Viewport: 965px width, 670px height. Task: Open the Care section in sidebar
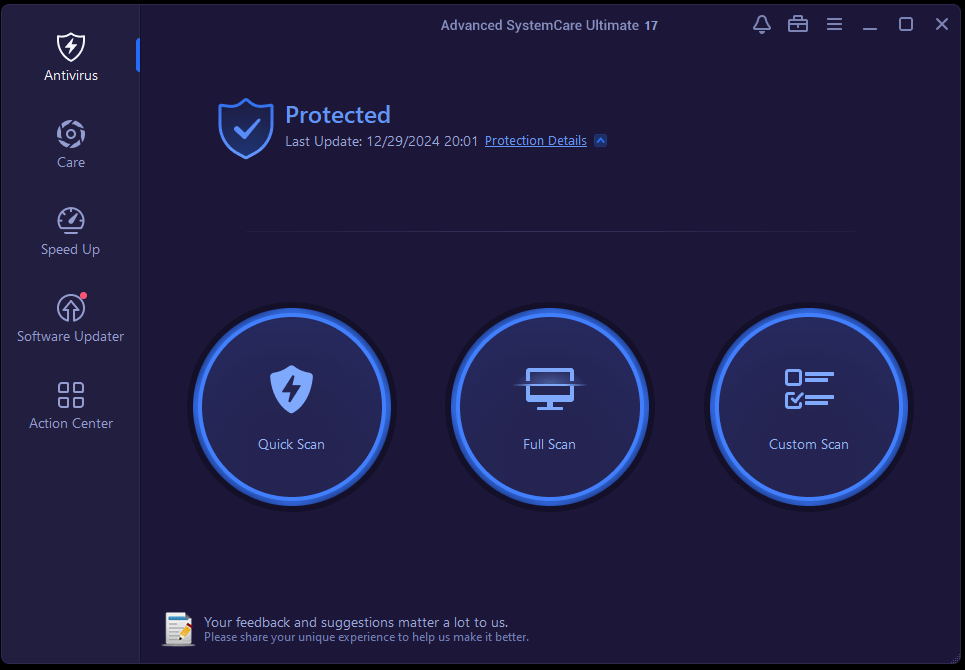click(x=71, y=145)
